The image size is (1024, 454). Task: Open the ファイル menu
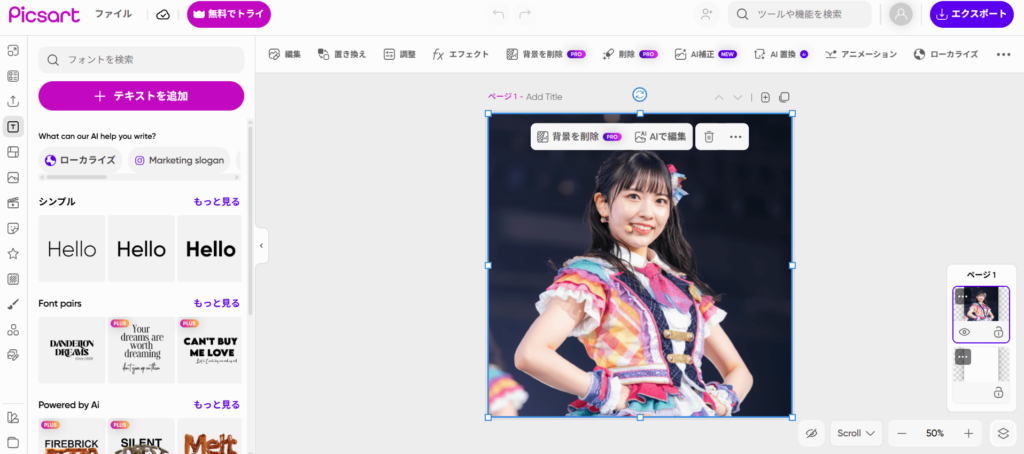(113, 14)
